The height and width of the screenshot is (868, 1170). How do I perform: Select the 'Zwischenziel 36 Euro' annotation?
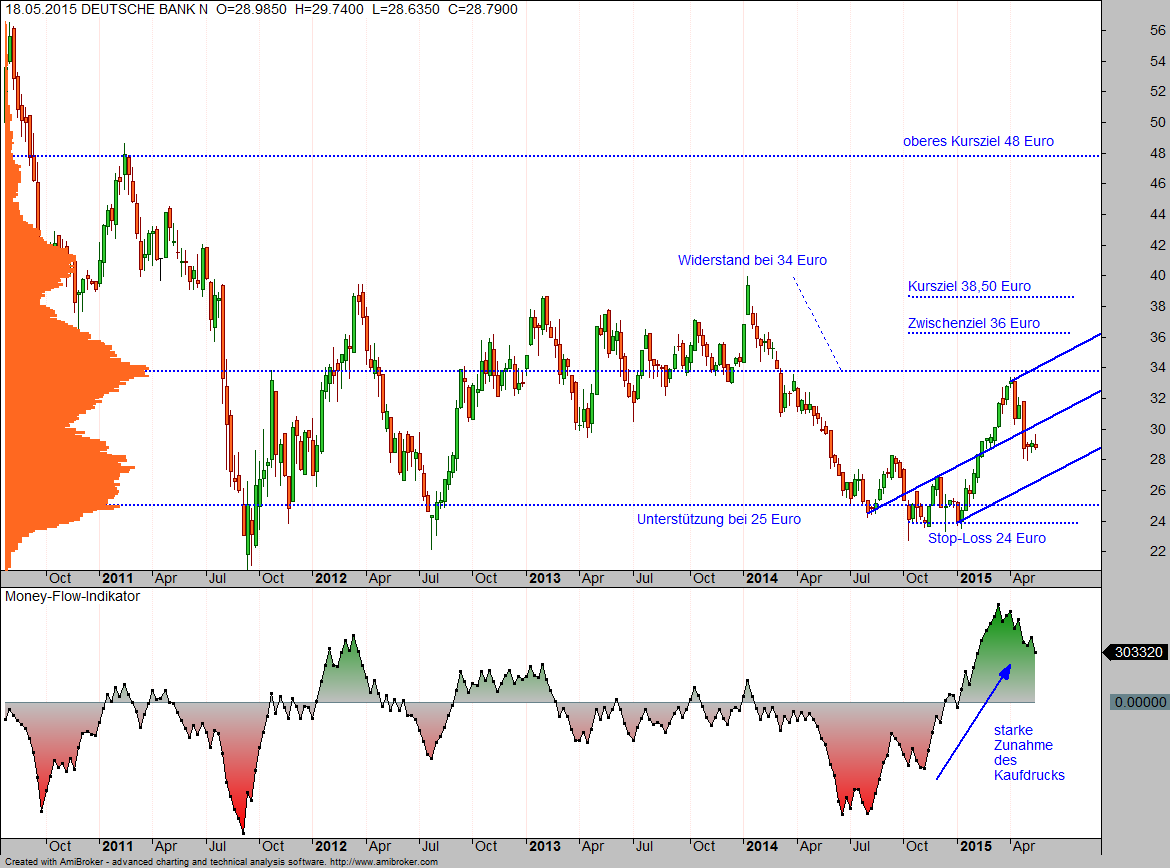[x=974, y=323]
